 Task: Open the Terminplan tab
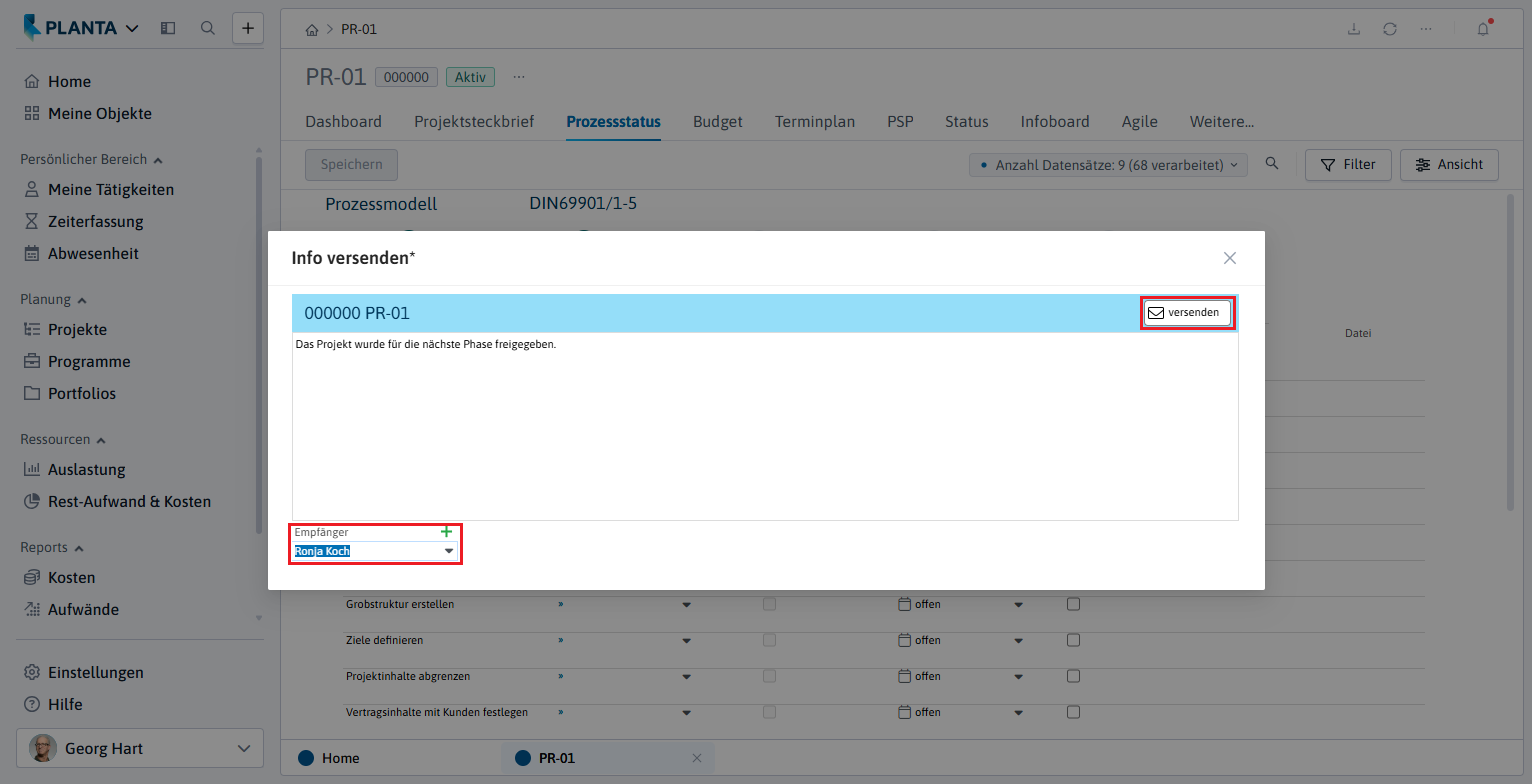(815, 122)
